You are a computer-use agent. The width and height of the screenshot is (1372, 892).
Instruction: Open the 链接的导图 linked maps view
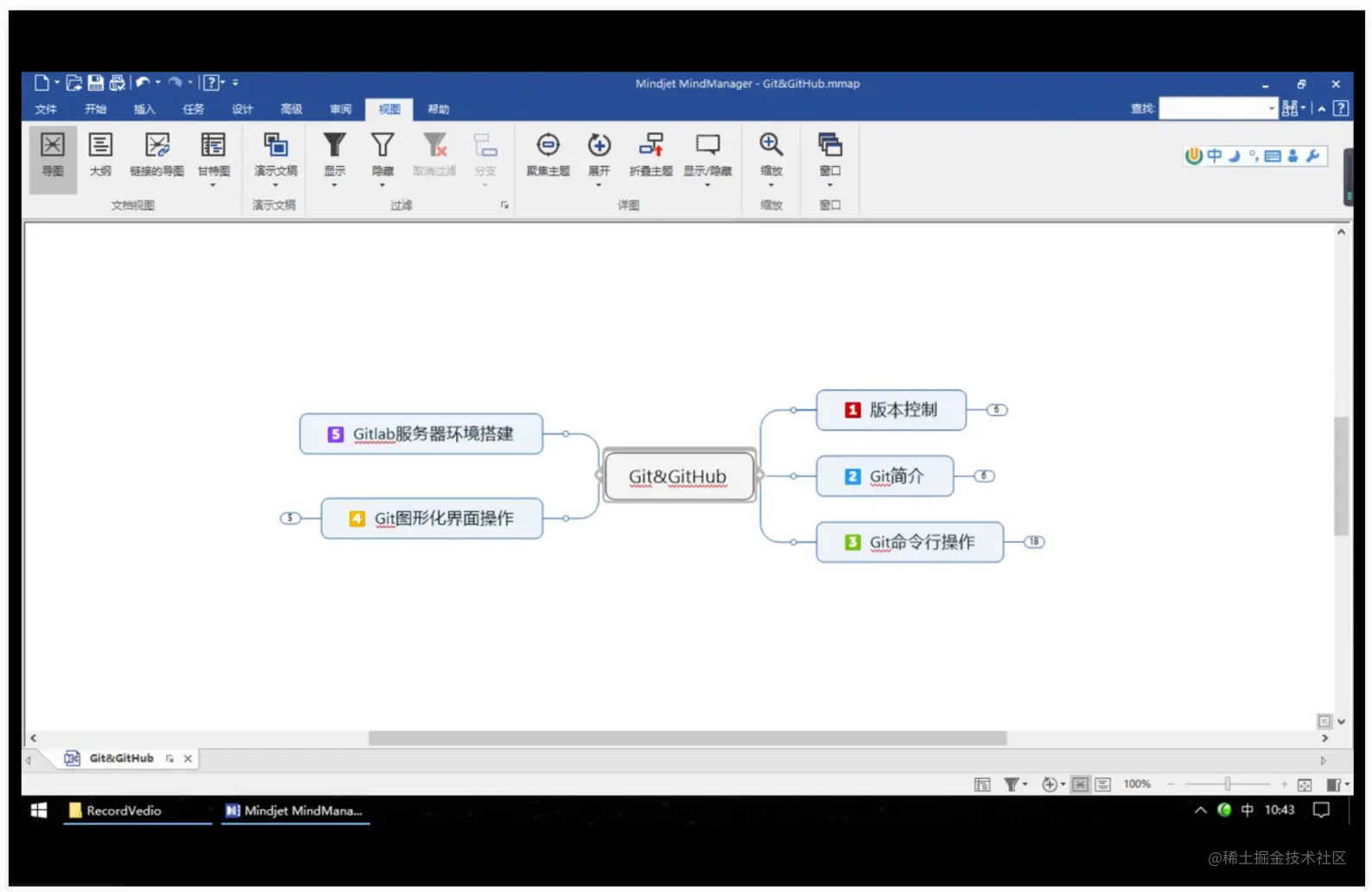pyautogui.click(x=157, y=156)
